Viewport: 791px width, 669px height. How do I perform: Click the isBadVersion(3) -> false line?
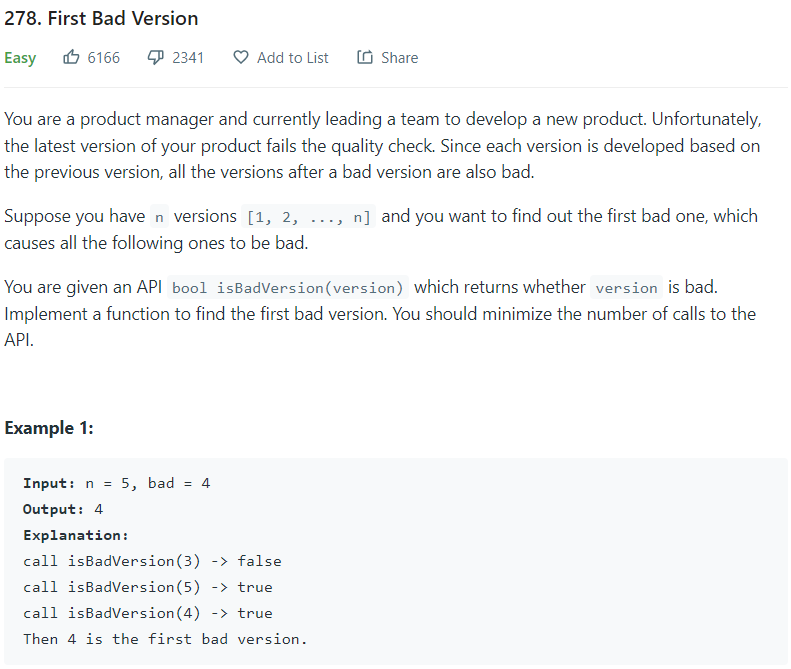[x=152, y=561]
